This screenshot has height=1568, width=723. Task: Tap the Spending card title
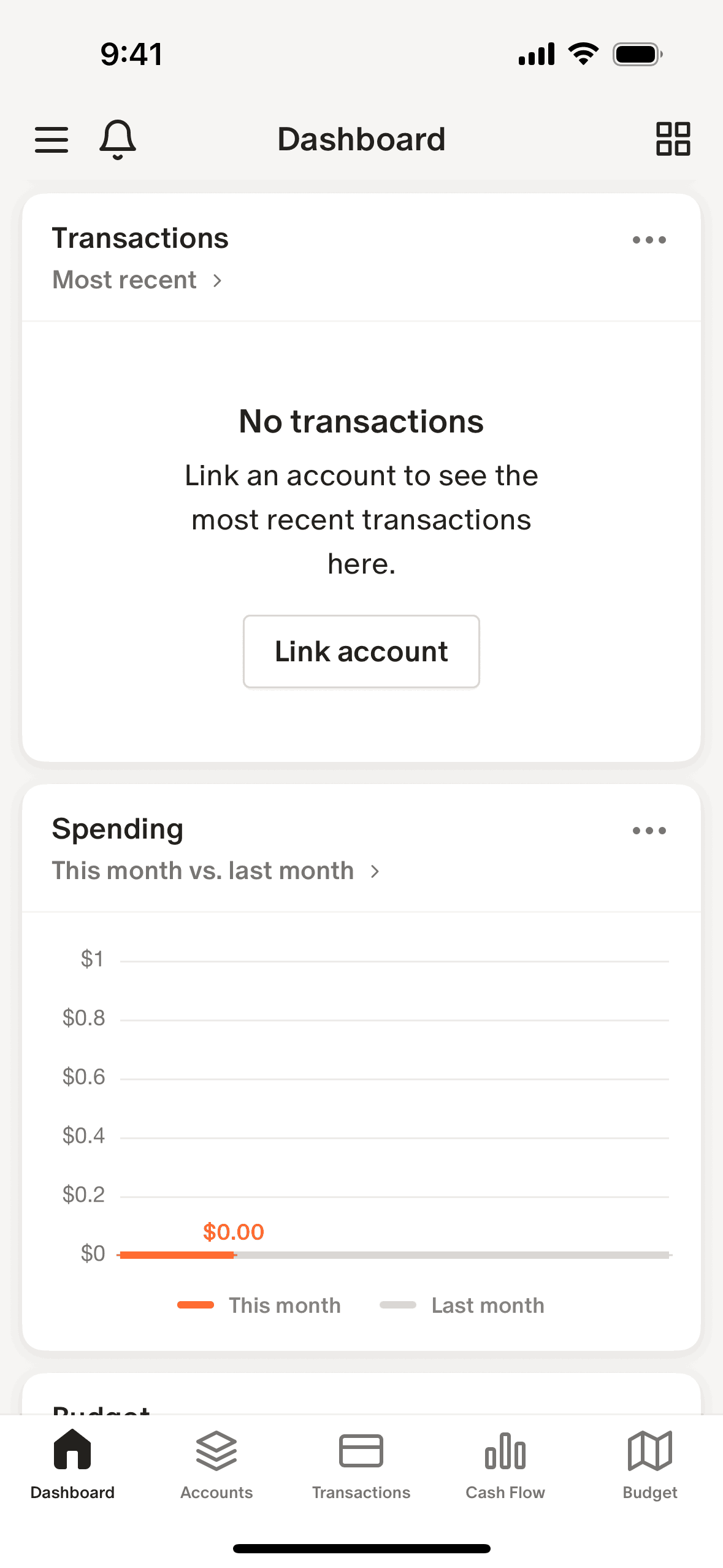[x=118, y=829]
